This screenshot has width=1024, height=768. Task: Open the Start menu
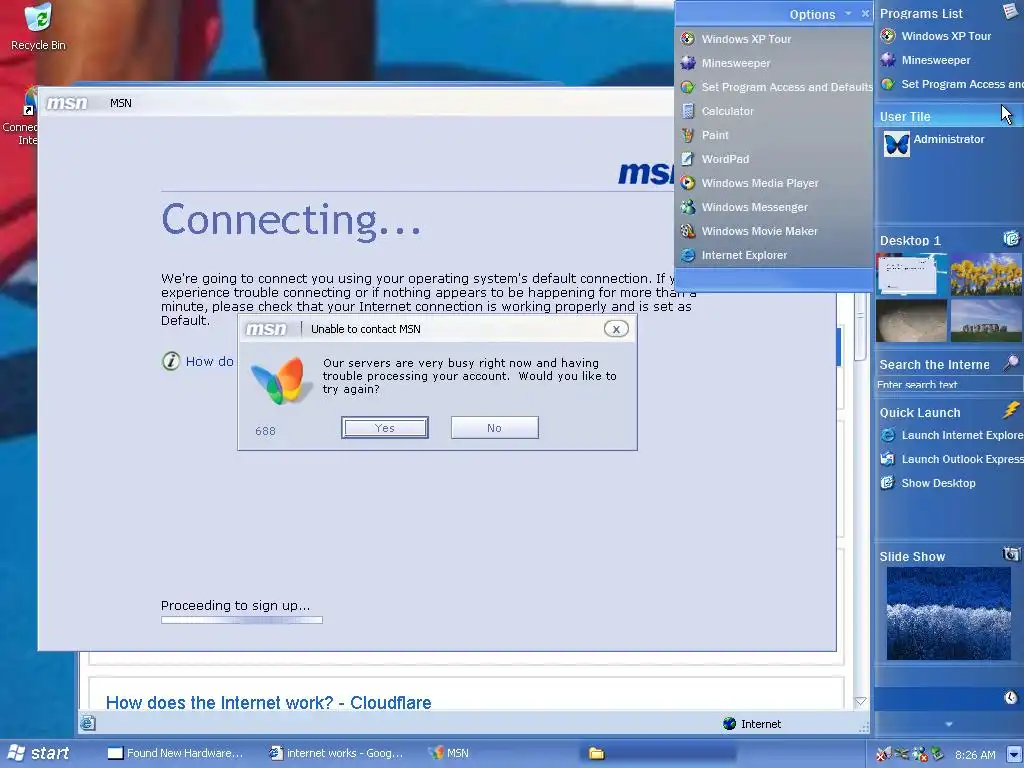tap(38, 754)
